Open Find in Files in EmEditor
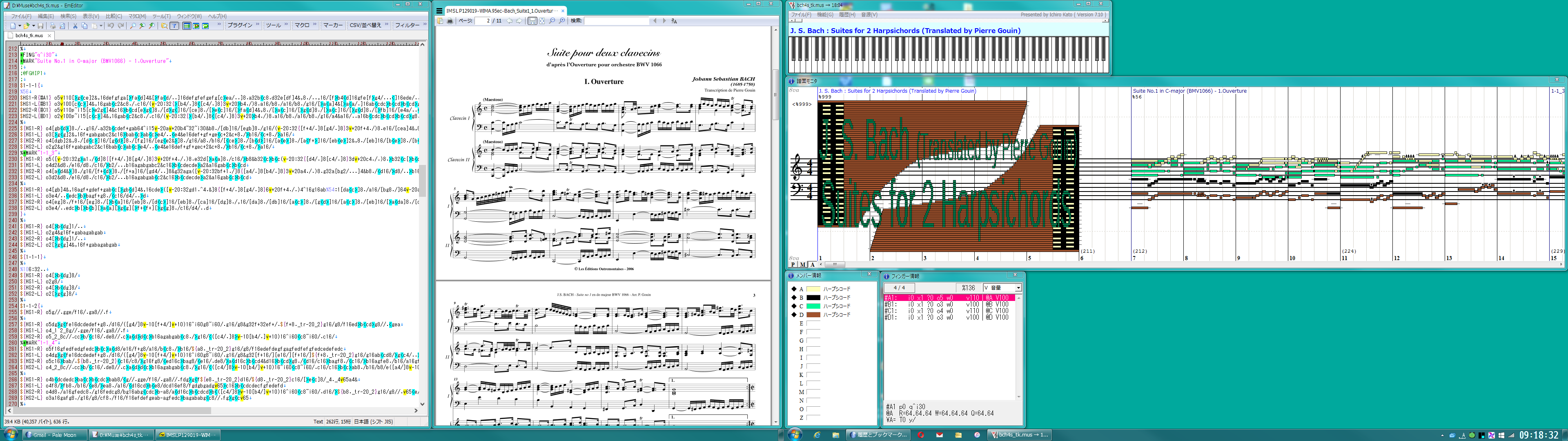 164,26
